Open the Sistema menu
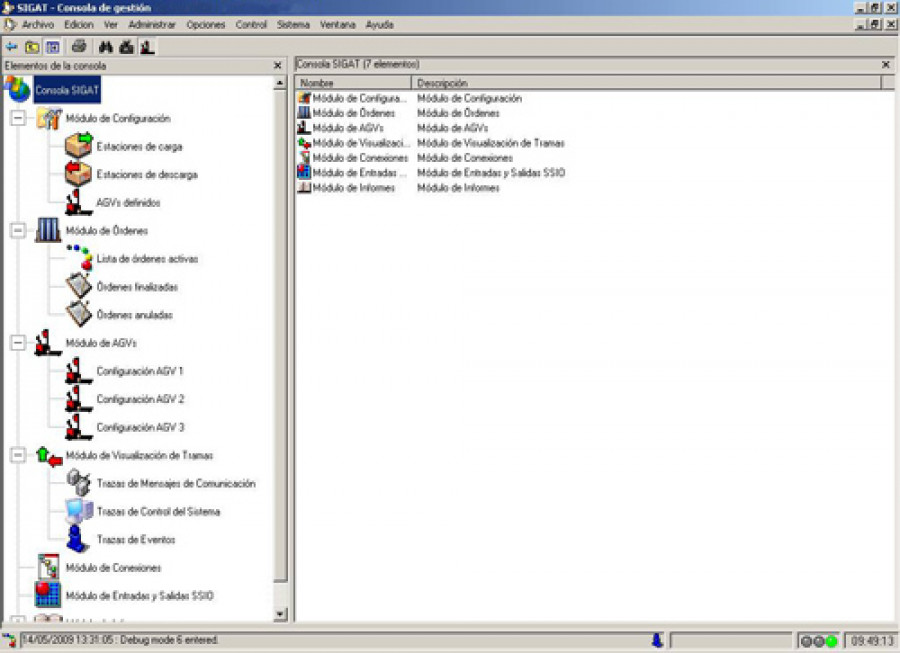900x653 pixels. coord(293,25)
